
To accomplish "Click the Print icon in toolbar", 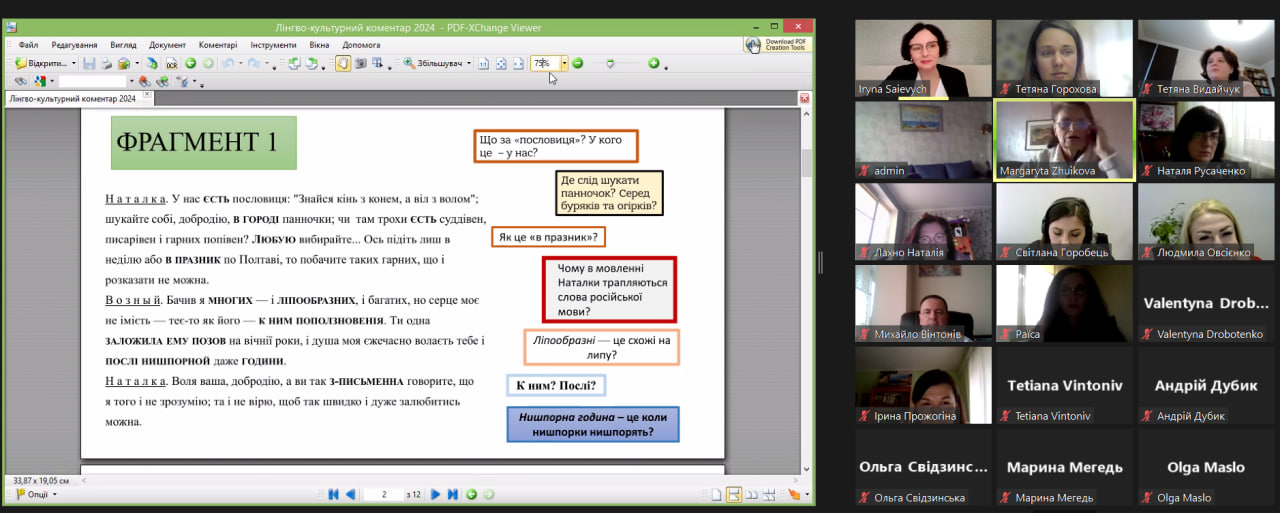I will pyautogui.click(x=105, y=64).
